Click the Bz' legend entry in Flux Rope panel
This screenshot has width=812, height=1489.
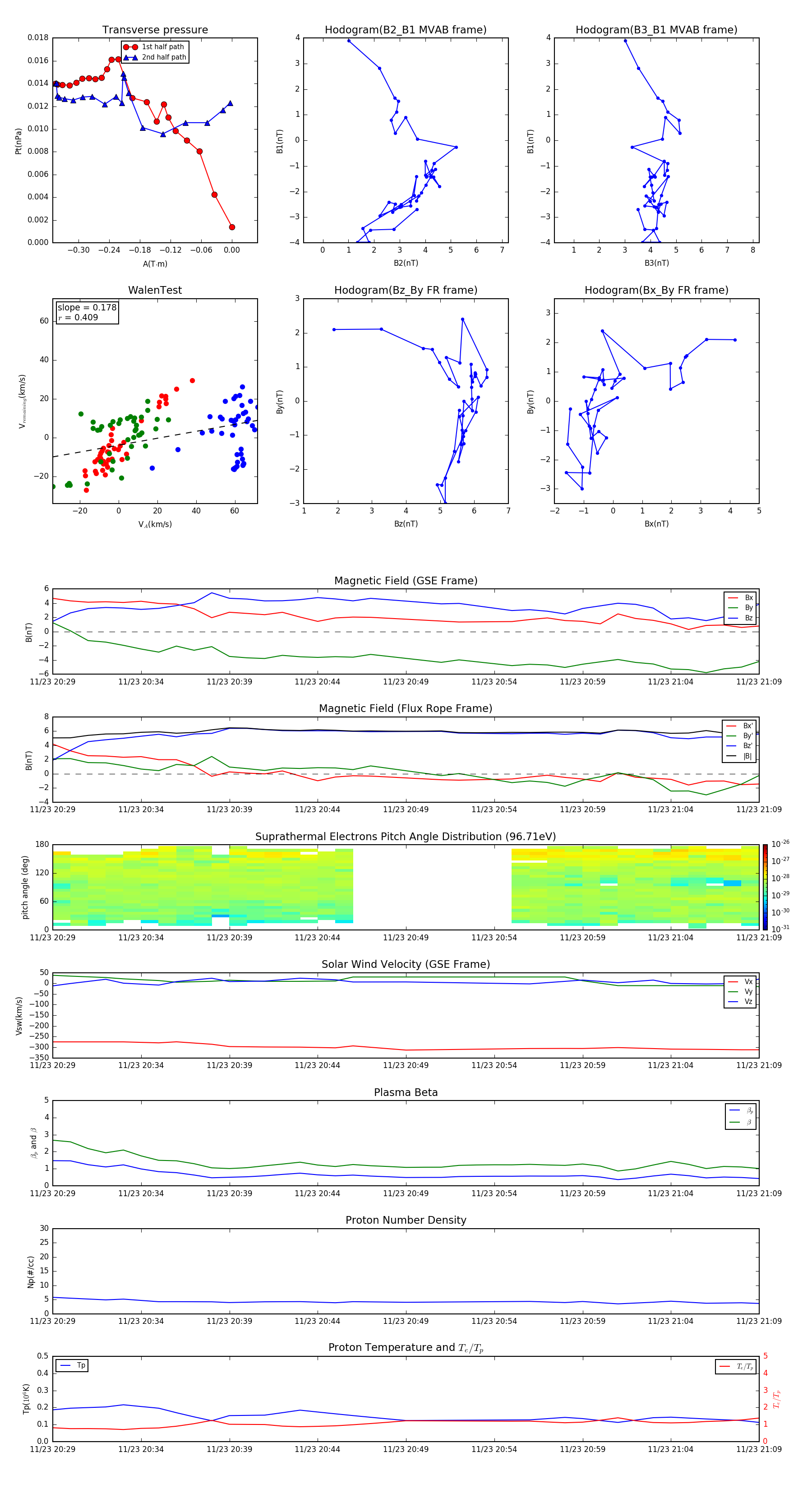[x=739, y=746]
